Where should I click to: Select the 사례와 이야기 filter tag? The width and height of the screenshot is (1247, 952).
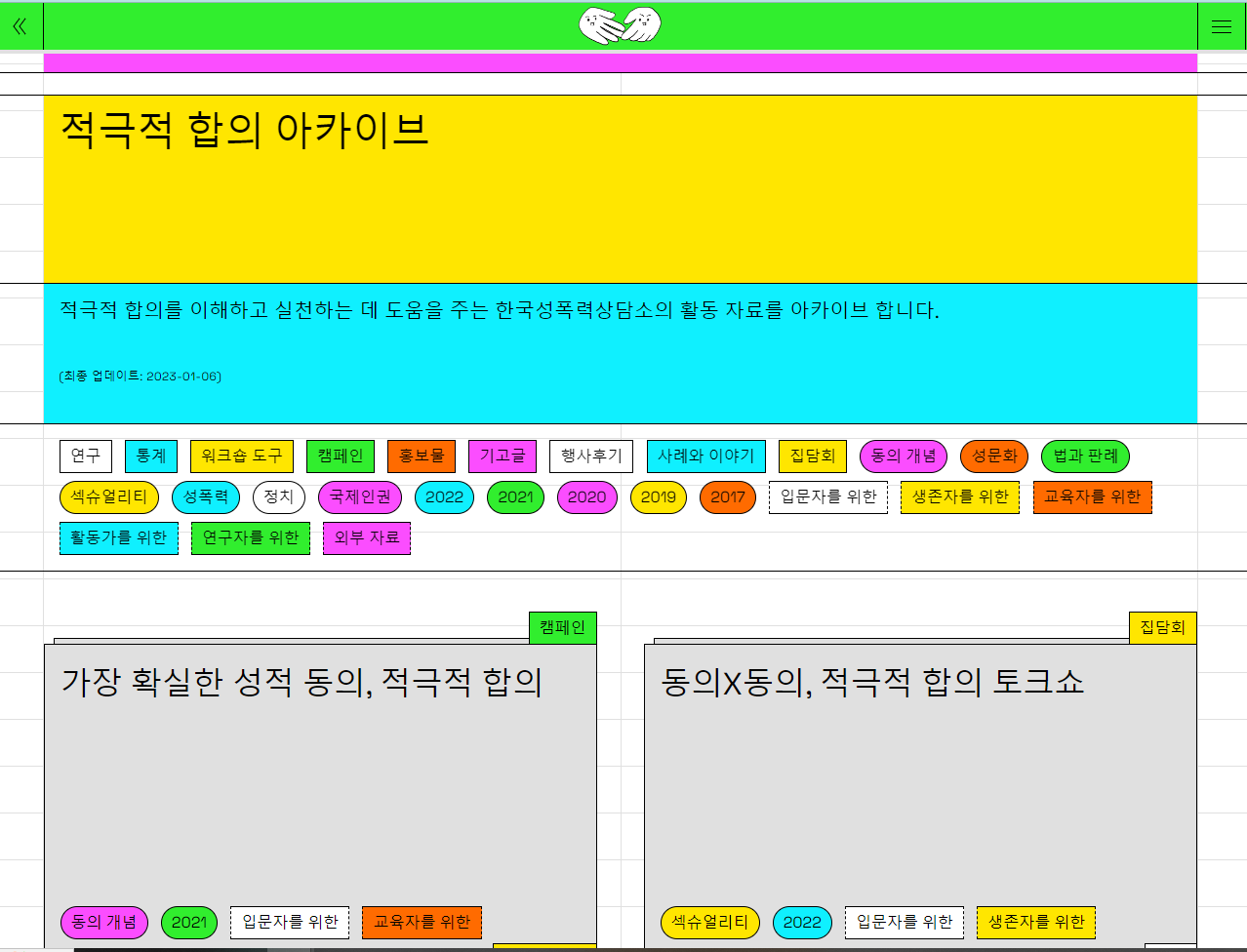pos(706,456)
